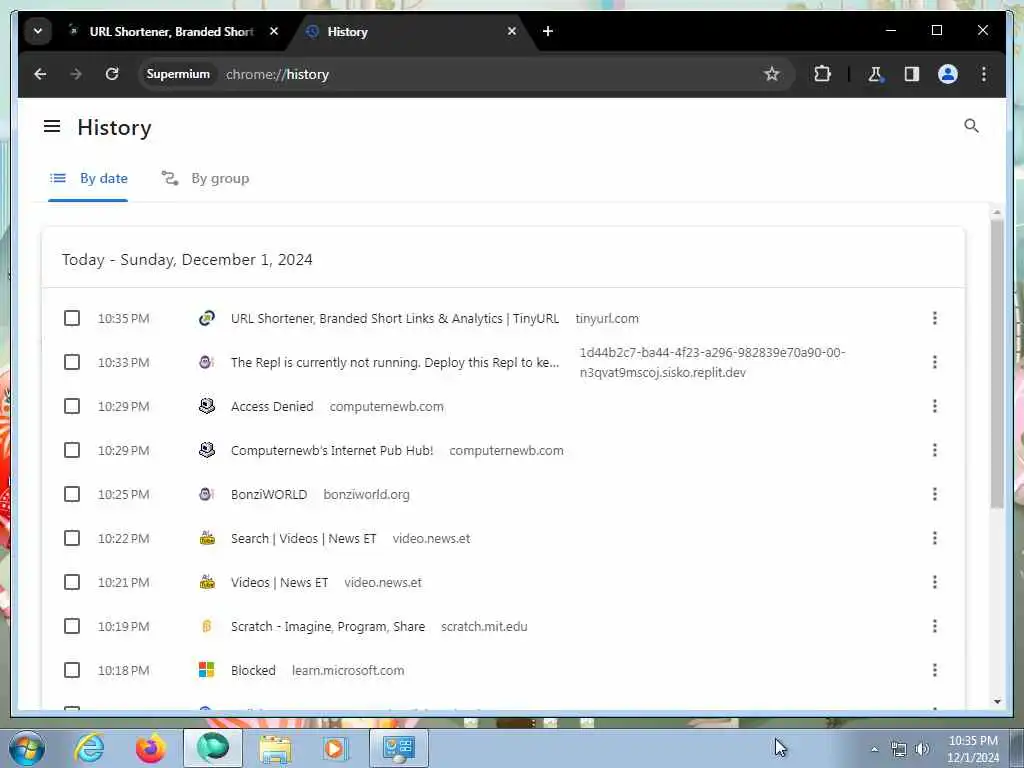Check the TinyURL history entry checkbox
The width and height of the screenshot is (1024, 768).
pos(72,318)
